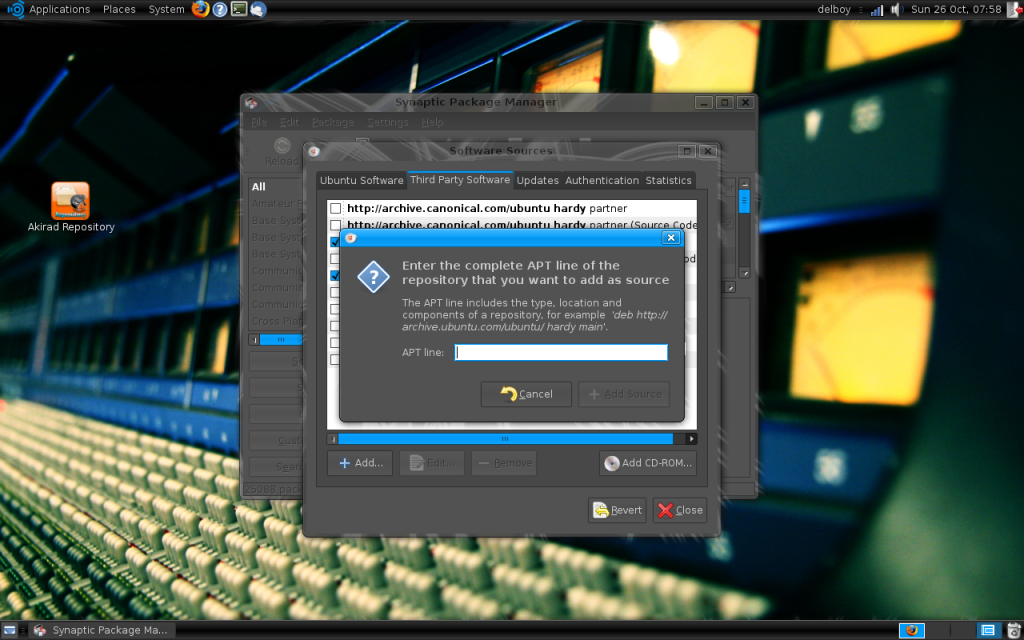The image size is (1024, 640).
Task: Close the APT line dialog with X
Action: tap(671, 238)
